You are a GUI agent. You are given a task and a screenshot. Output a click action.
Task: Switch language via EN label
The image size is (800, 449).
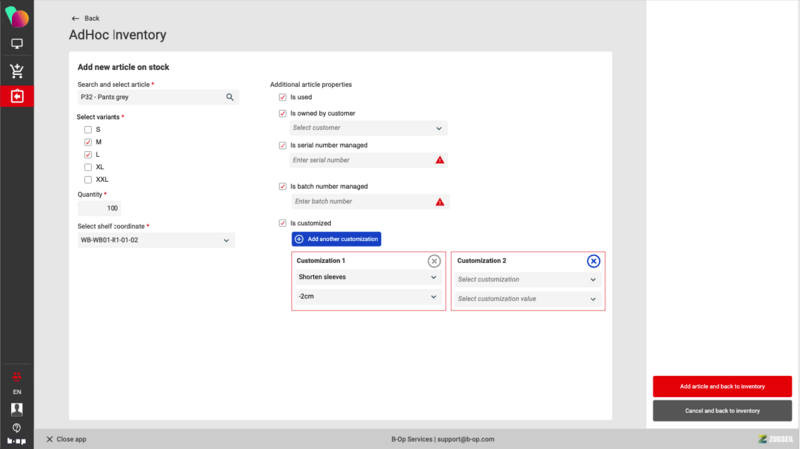pyautogui.click(x=17, y=392)
